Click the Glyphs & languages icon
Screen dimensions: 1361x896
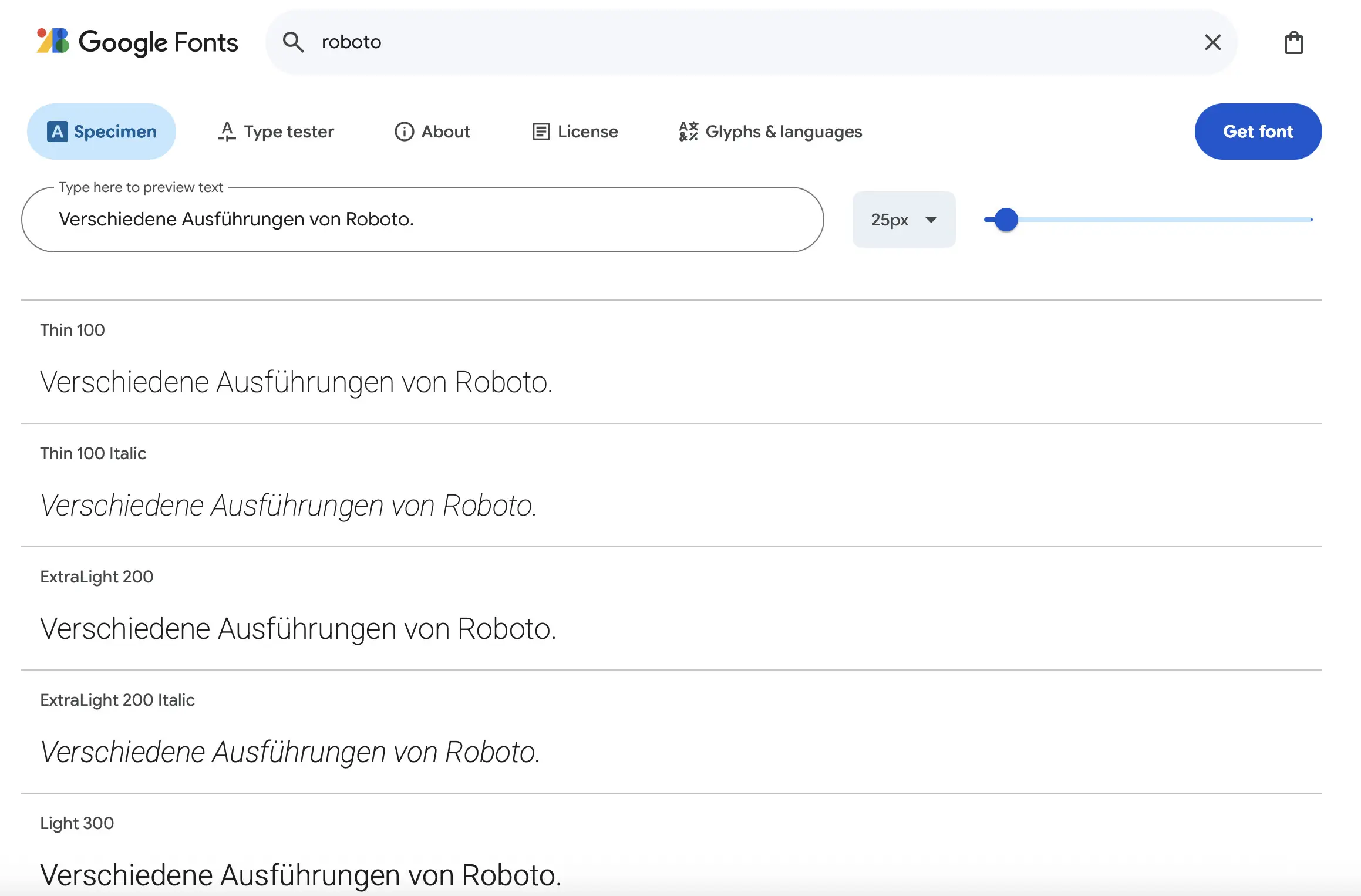688,132
